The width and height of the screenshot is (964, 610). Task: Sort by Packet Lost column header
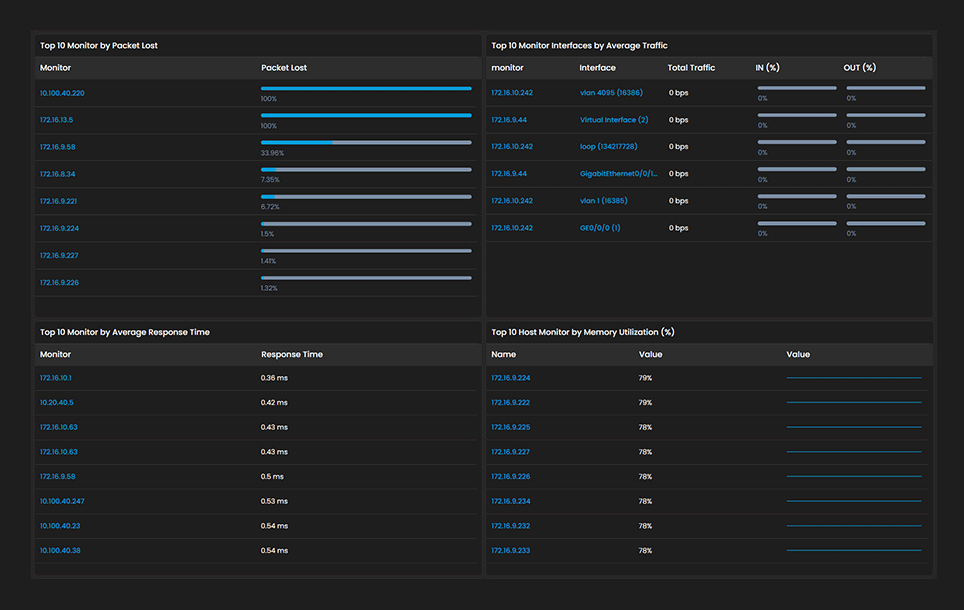tap(284, 68)
